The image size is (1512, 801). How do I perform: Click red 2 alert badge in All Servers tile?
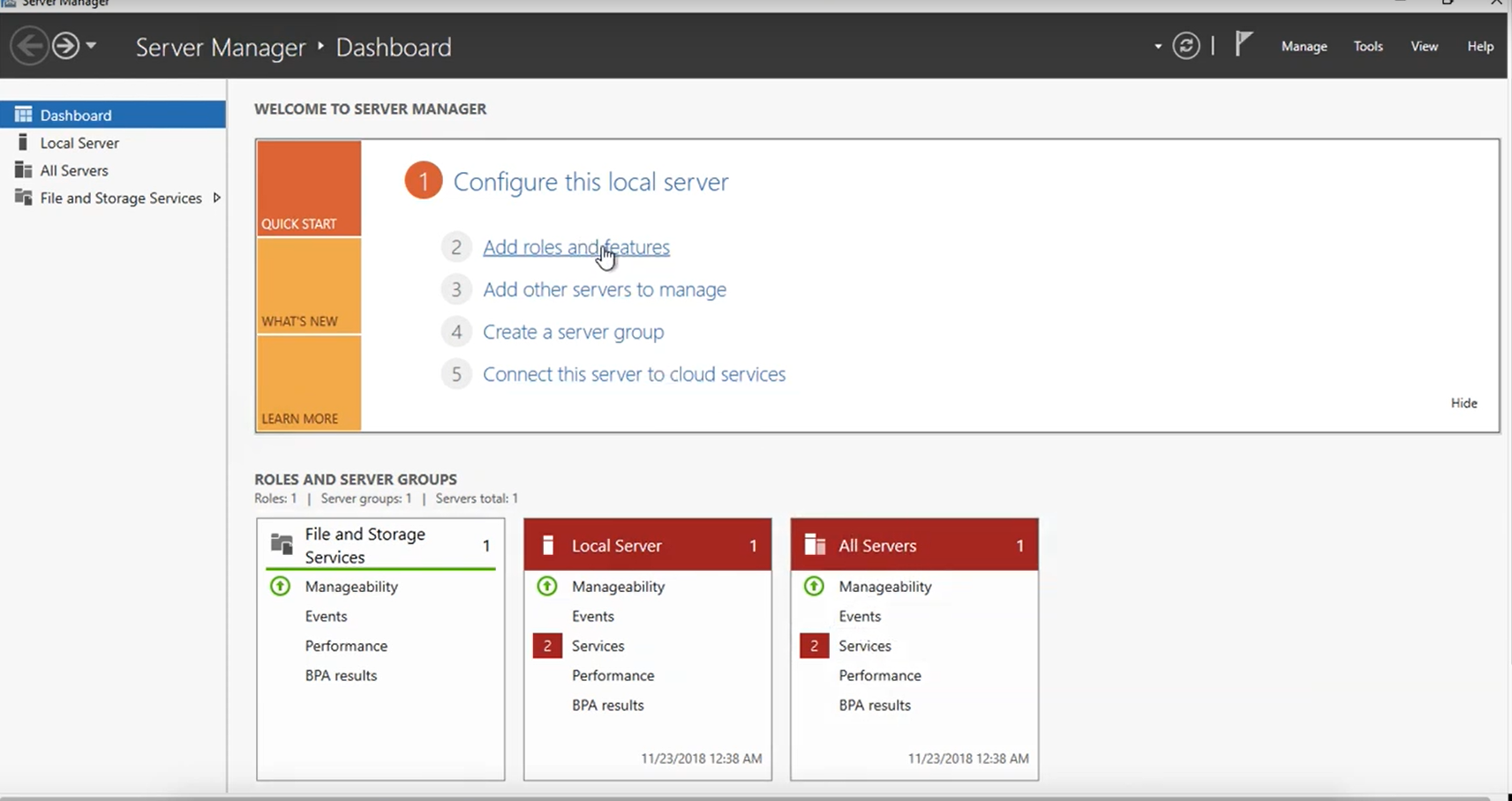pyautogui.click(x=814, y=646)
